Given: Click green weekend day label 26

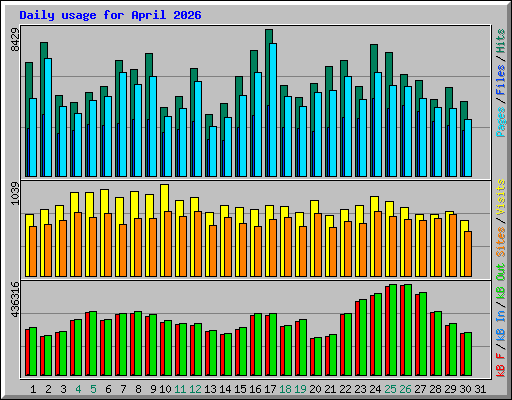Looking at the screenshot, I should click(405, 389).
